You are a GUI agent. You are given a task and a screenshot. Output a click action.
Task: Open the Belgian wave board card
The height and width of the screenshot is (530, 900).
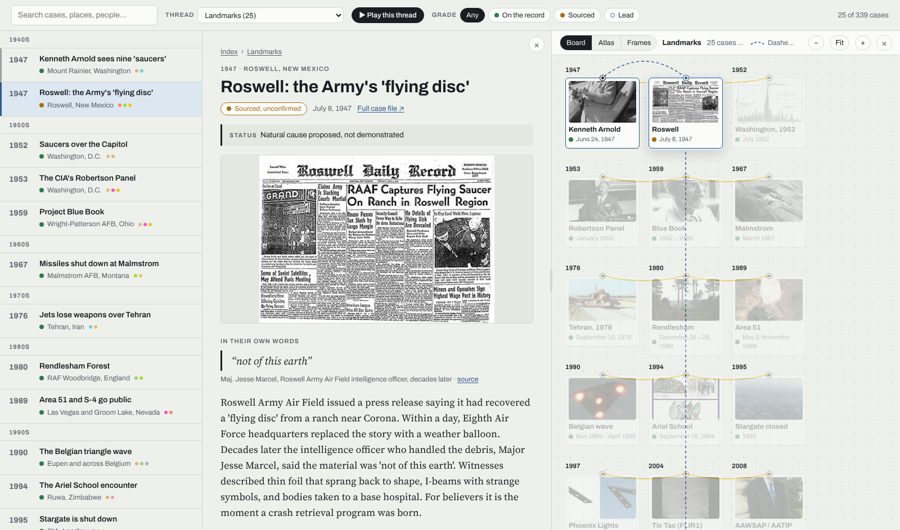602,410
